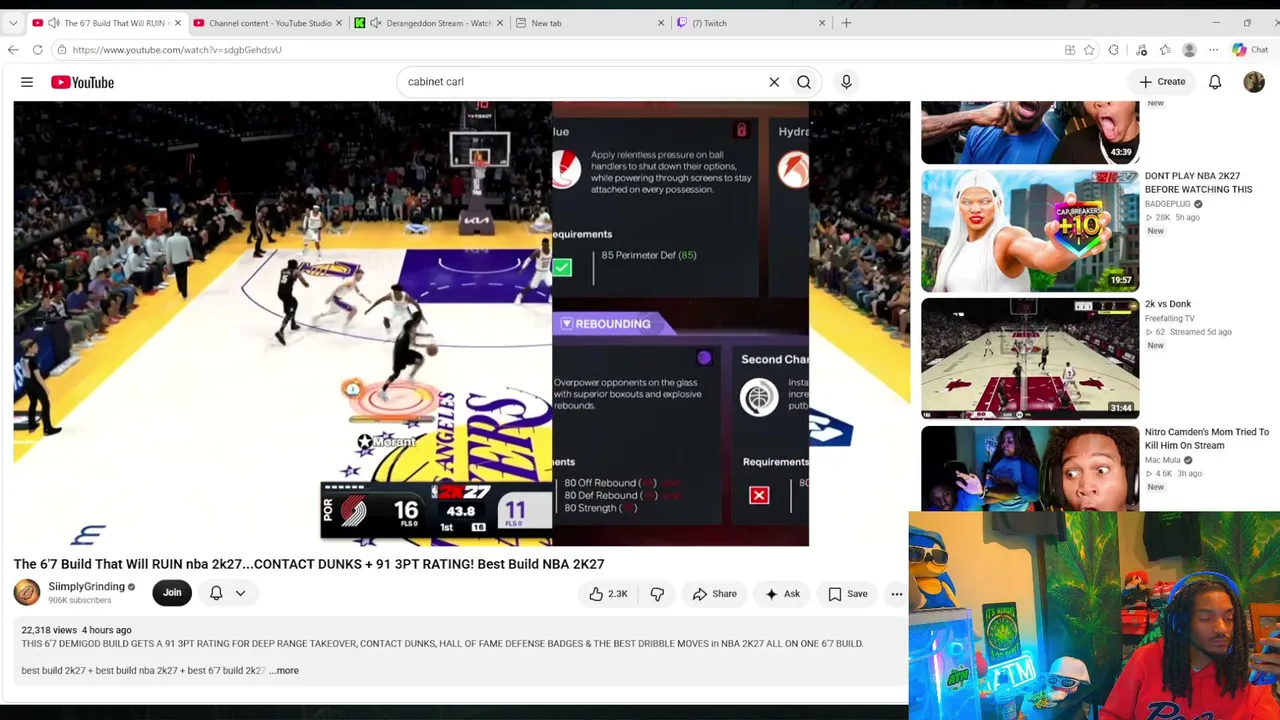Viewport: 1280px width, 720px height.
Task: Open the YouTube guide hamburger menu
Action: click(27, 82)
